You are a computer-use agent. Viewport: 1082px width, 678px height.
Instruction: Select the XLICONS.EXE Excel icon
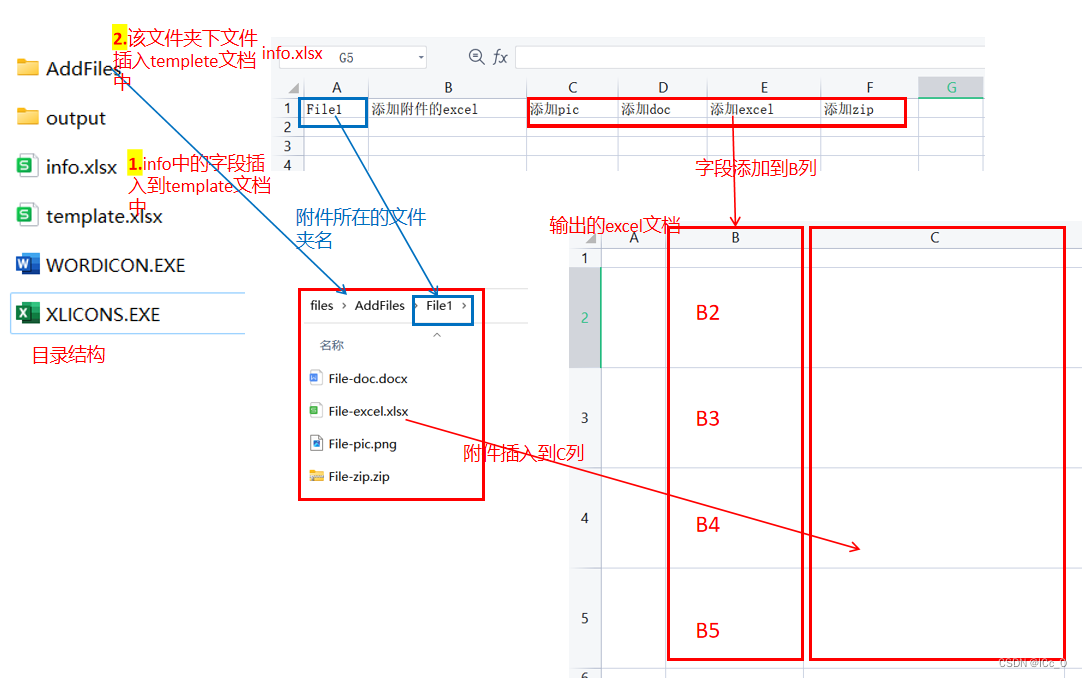(x=28, y=313)
